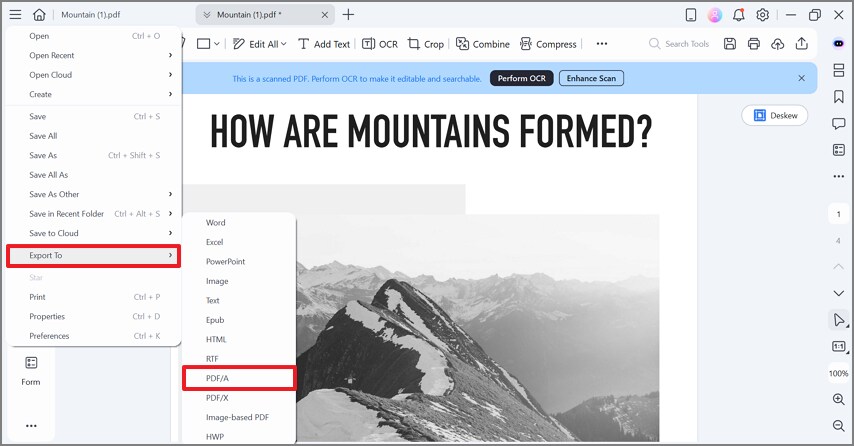Expand Open Cloud submenu
Image resolution: width=854 pixels, height=446 pixels.
94,75
